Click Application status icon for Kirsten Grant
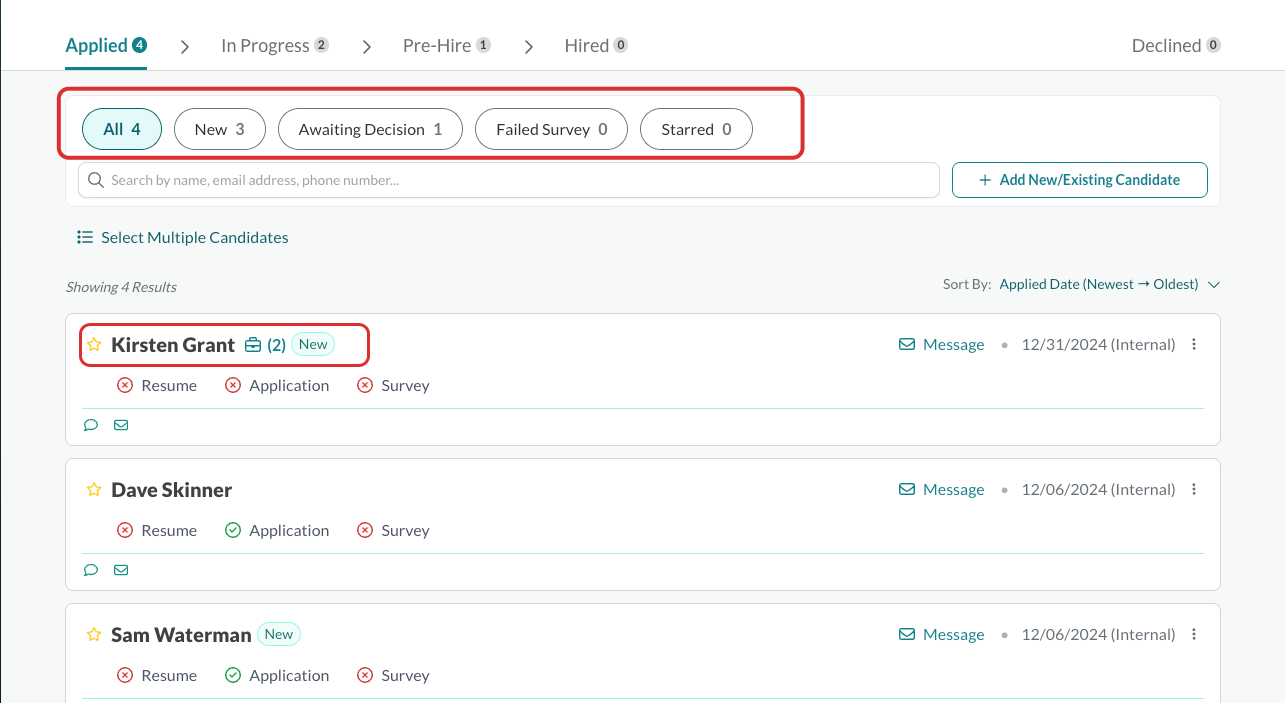The width and height of the screenshot is (1285, 703). pos(233,386)
